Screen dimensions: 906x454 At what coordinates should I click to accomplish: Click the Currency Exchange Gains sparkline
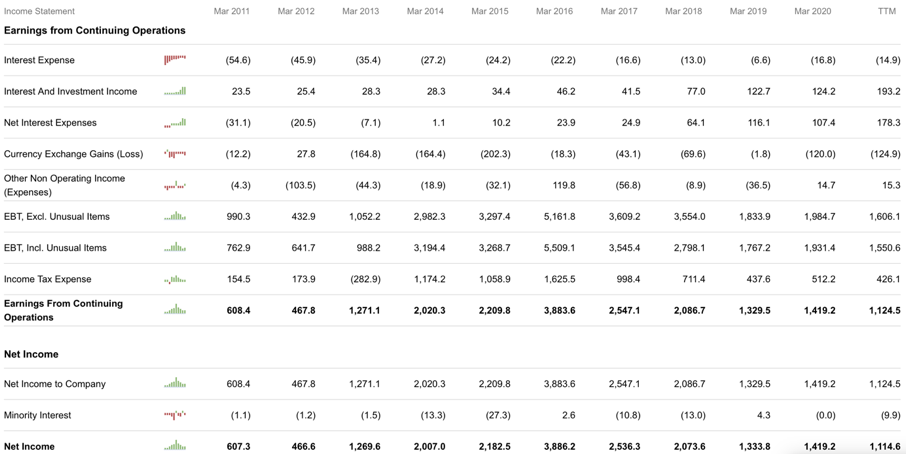(175, 154)
